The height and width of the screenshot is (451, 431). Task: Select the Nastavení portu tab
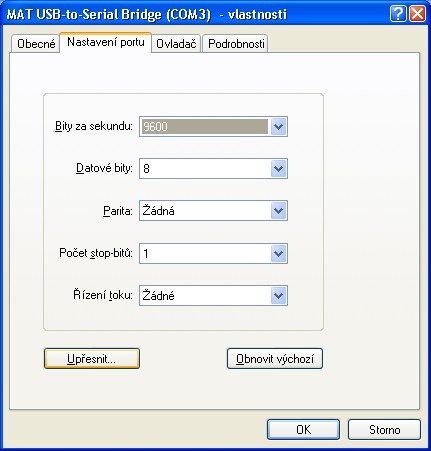(x=106, y=42)
